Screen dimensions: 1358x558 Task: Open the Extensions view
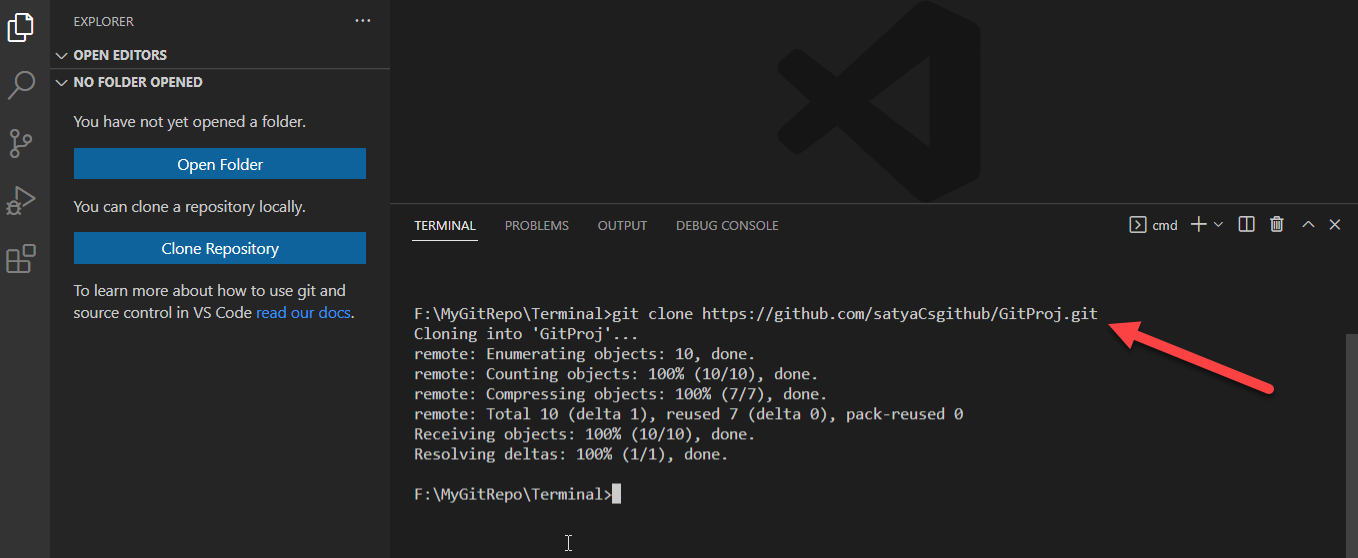(x=21, y=259)
